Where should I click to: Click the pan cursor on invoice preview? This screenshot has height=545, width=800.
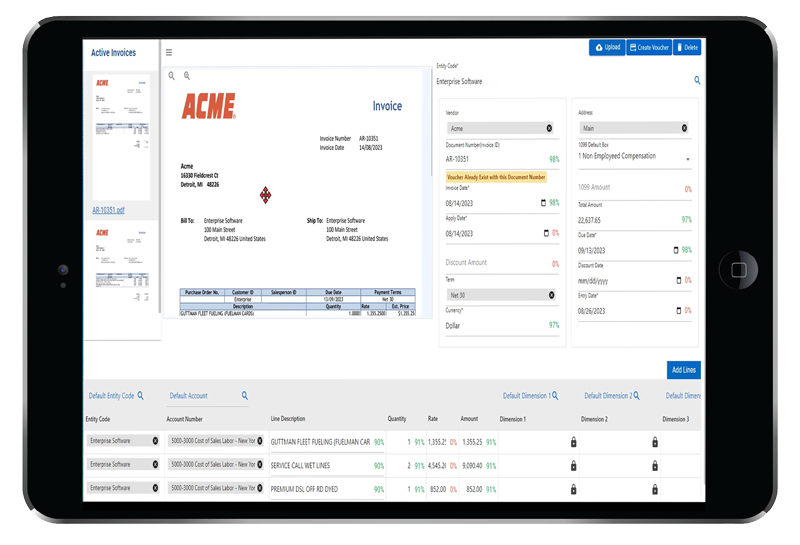tap(265, 195)
